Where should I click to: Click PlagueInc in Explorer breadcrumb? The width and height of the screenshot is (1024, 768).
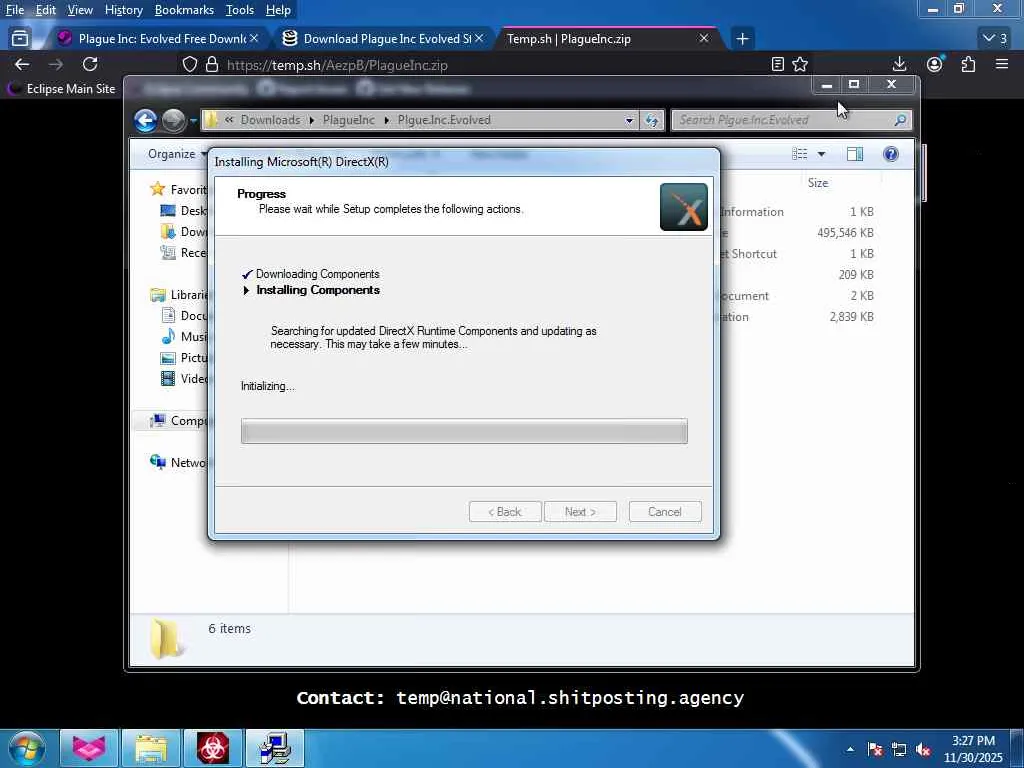tap(349, 120)
